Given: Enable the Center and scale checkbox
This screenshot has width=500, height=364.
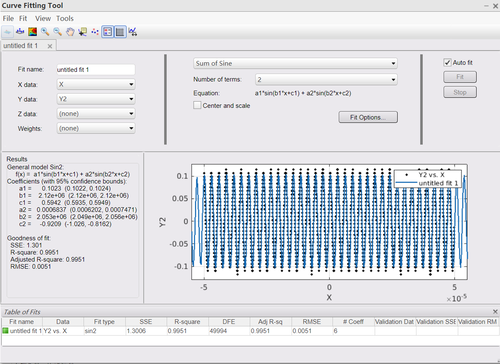Looking at the screenshot, I should pos(197,105).
